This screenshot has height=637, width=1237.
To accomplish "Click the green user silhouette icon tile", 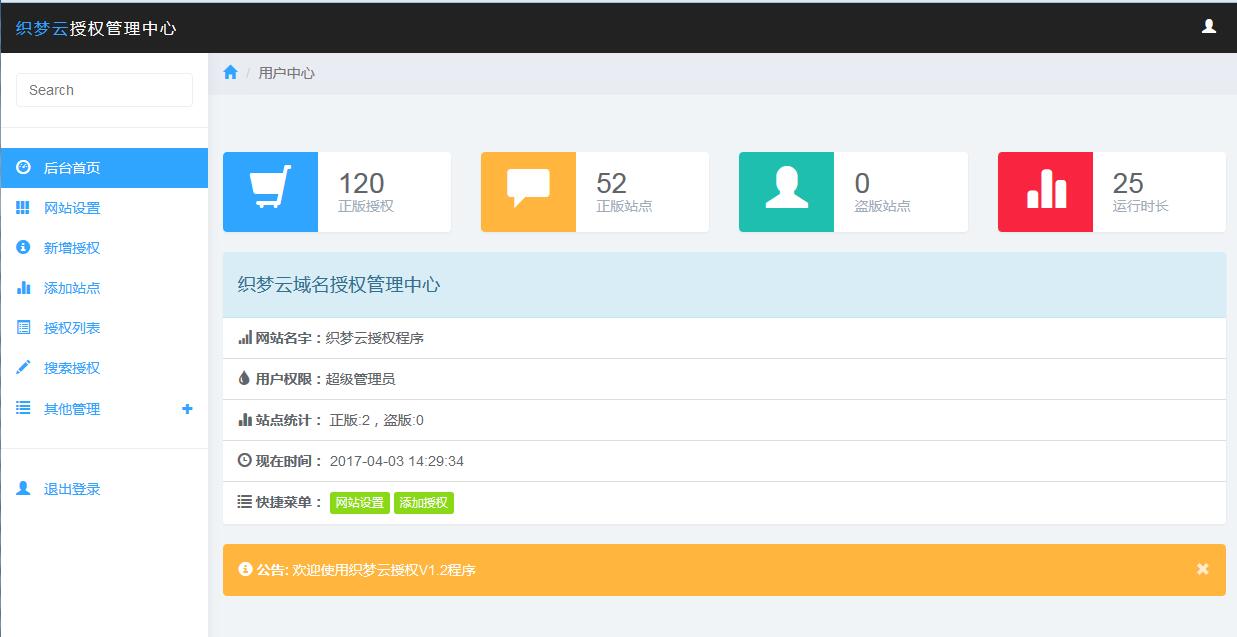I will 786,192.
